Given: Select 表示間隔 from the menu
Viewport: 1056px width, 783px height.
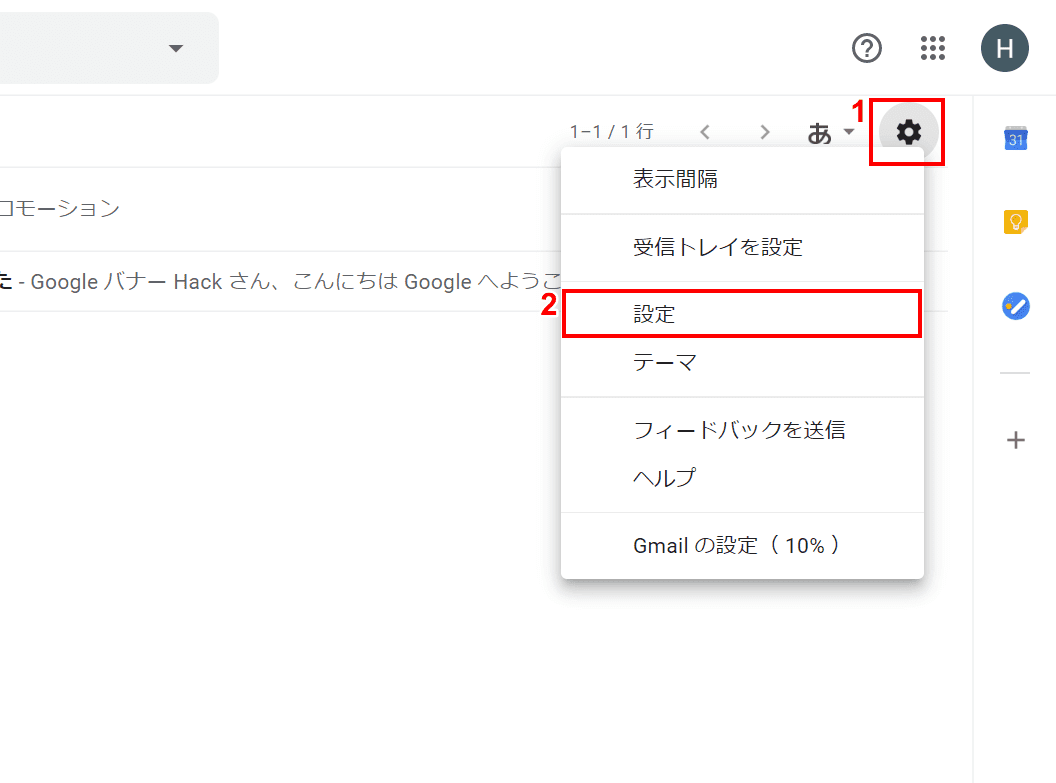Looking at the screenshot, I should click(x=742, y=180).
